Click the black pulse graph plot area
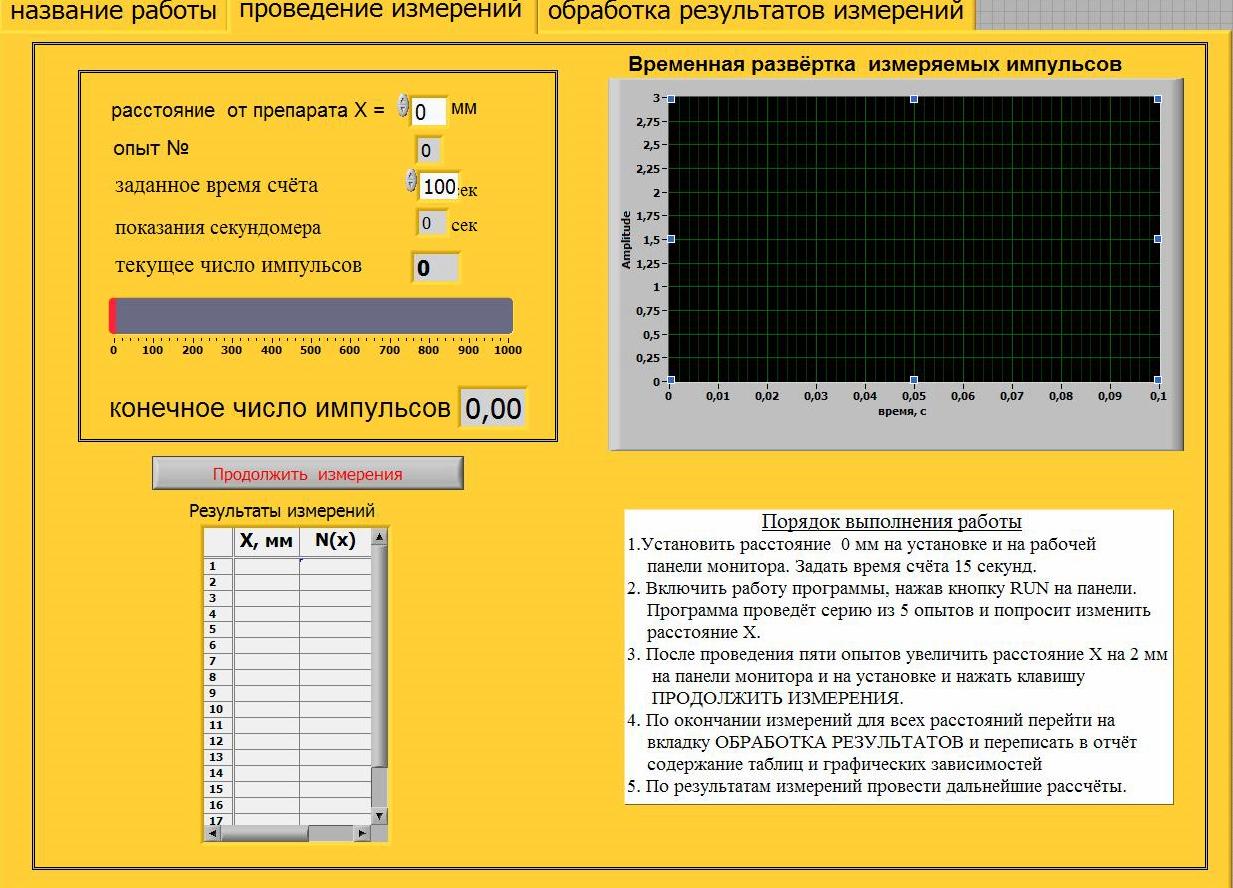Viewport: 1233px width, 888px height. pyautogui.click(x=914, y=239)
